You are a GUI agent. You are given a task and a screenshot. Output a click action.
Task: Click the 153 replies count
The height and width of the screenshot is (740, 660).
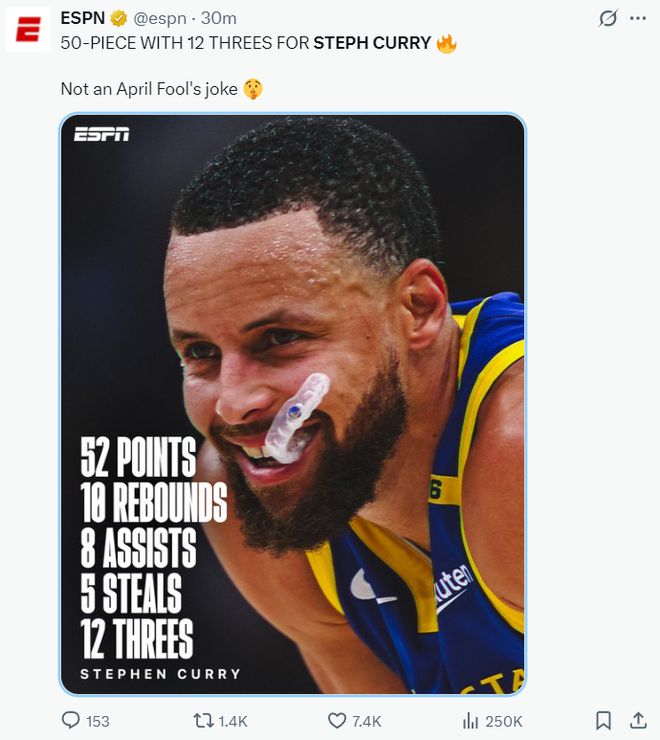[98, 721]
